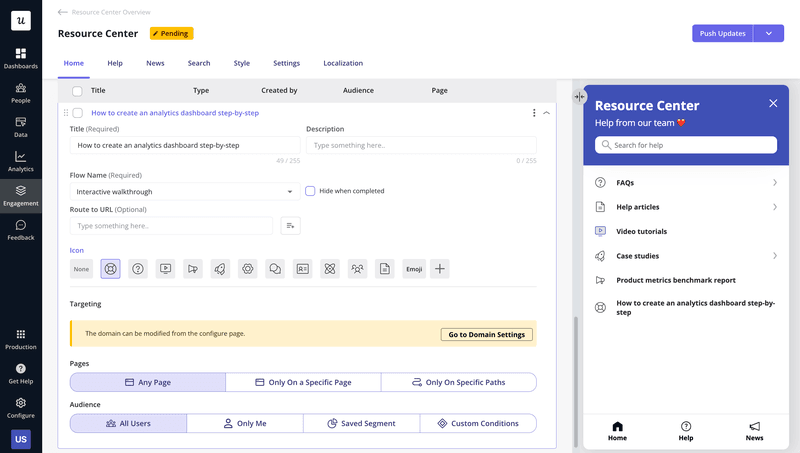Viewport: 800px width, 453px height.
Task: Set audience to Custom Conditions
Action: (x=478, y=423)
